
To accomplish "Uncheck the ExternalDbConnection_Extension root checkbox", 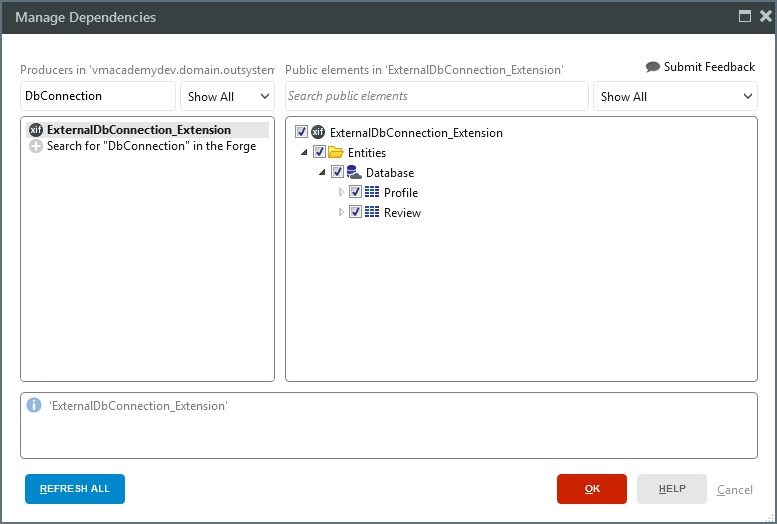I will tap(301, 132).
